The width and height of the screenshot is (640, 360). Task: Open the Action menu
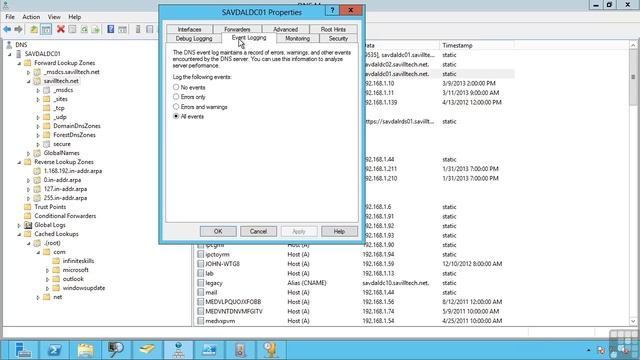[x=31, y=17]
